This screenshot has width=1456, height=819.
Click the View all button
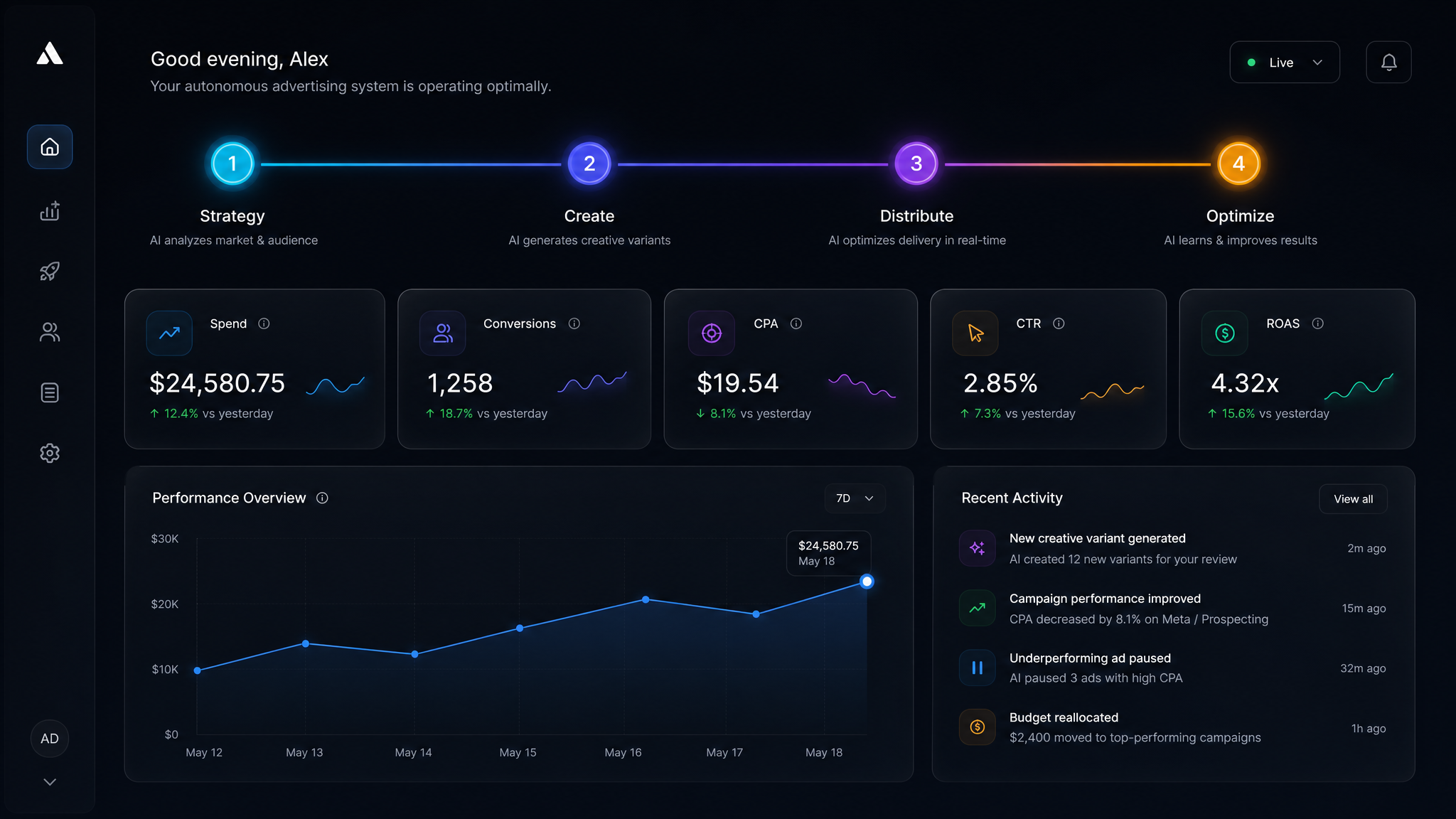click(1353, 499)
